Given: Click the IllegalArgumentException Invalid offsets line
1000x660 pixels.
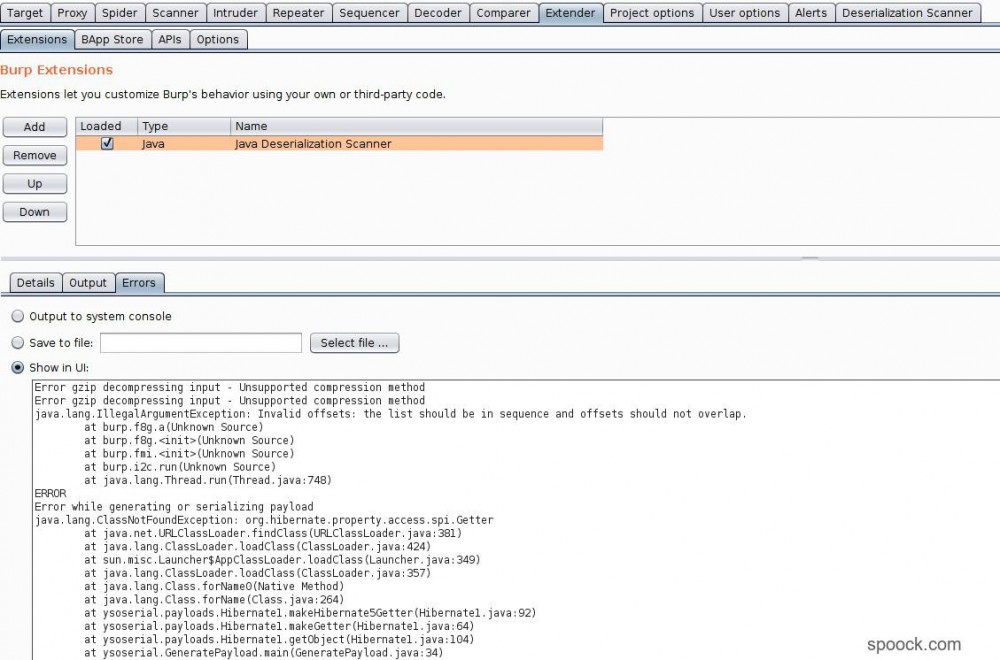Looking at the screenshot, I should tap(390, 414).
